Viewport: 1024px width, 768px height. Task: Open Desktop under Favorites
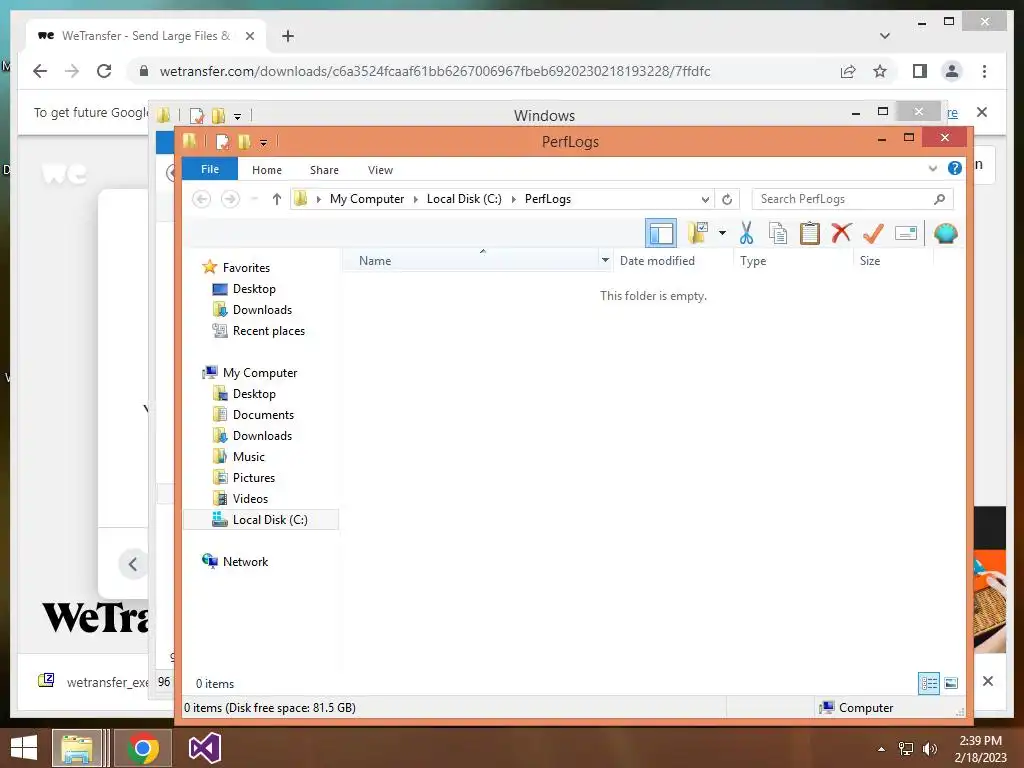244,289
